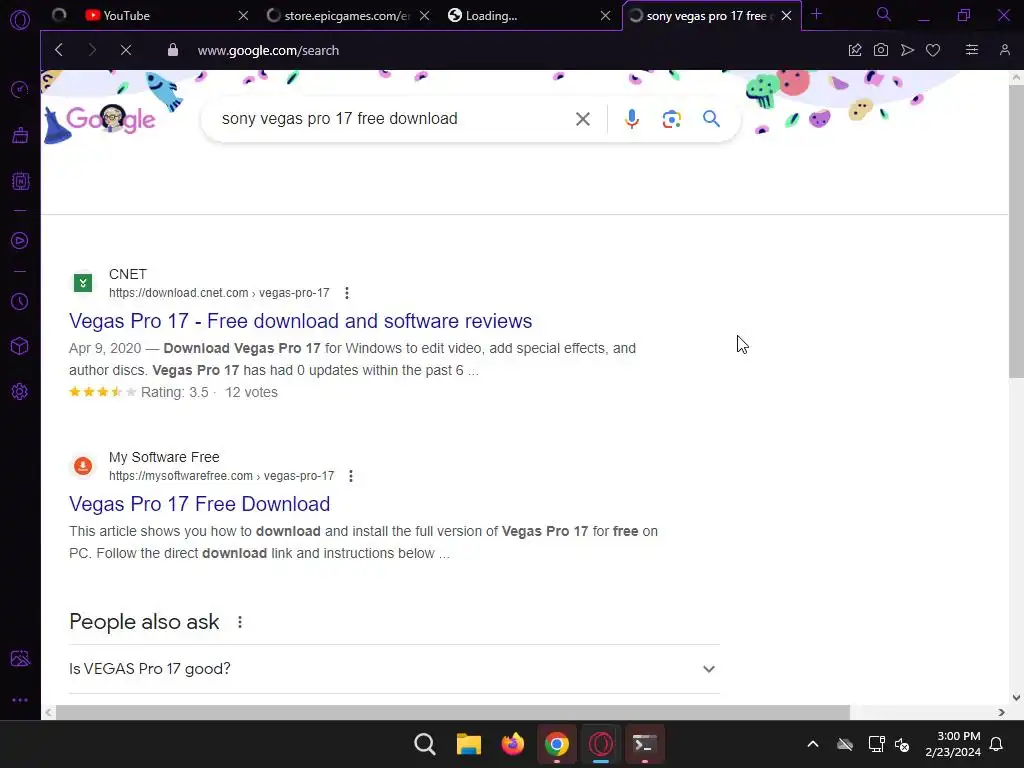Open Firefox from taskbar

pyautogui.click(x=513, y=744)
